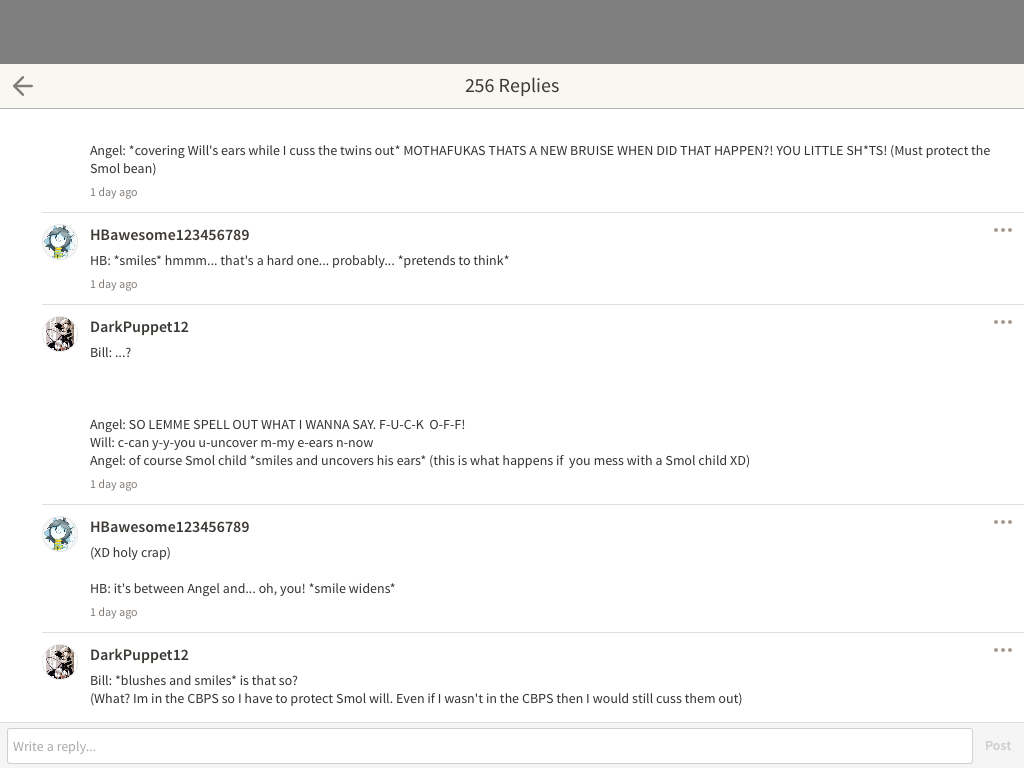1024x768 pixels.
Task: Open HBawesome123456789's avatar beside "pretends to think" reply
Action: (x=60, y=242)
